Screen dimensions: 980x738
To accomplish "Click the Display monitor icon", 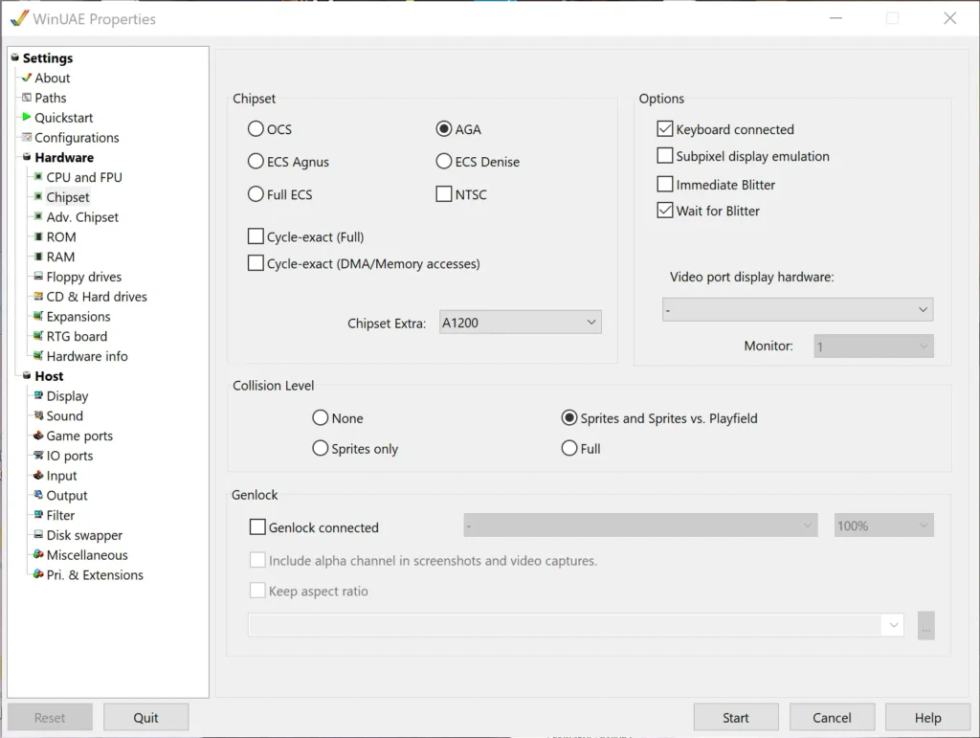I will point(38,396).
